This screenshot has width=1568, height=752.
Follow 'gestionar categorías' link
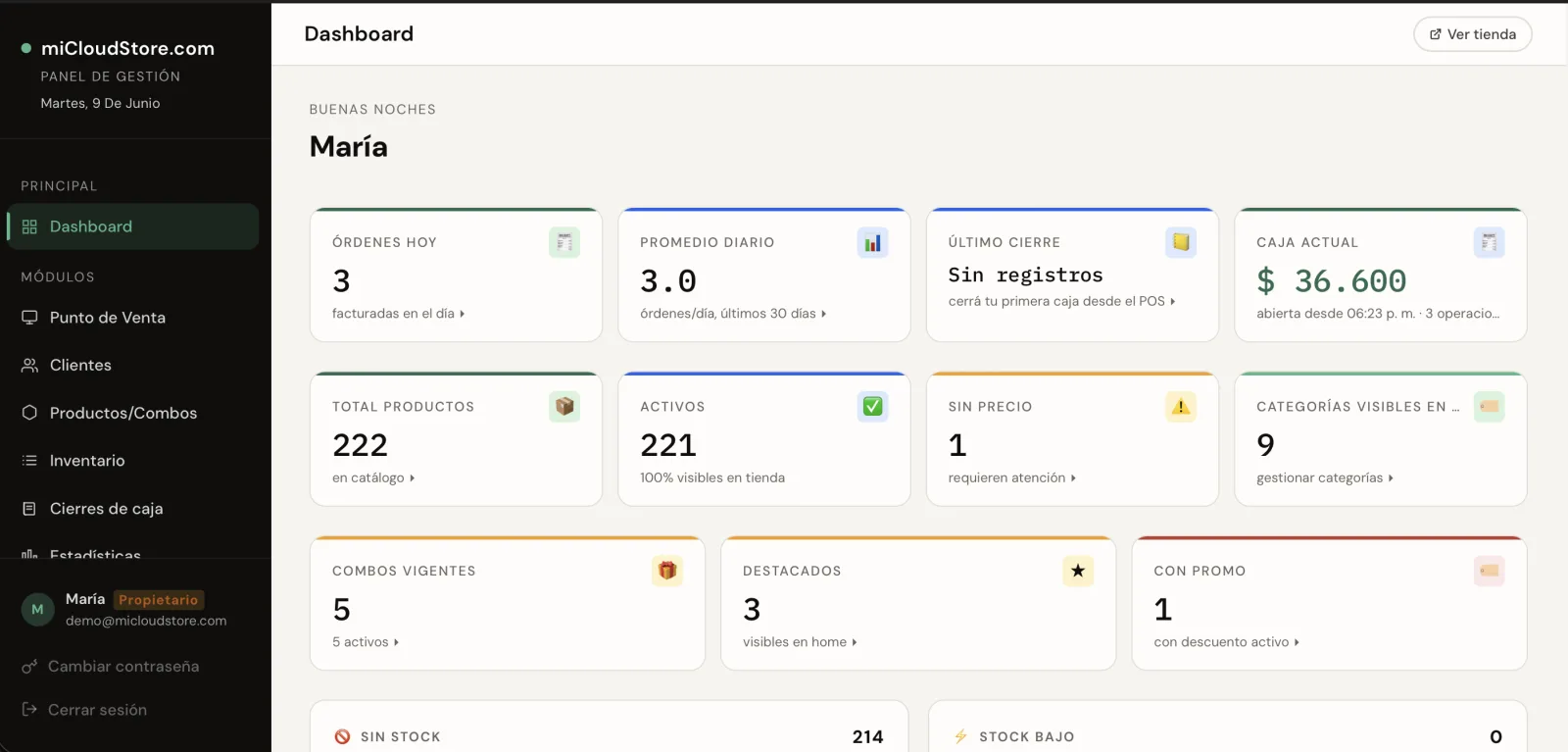[x=1325, y=477]
